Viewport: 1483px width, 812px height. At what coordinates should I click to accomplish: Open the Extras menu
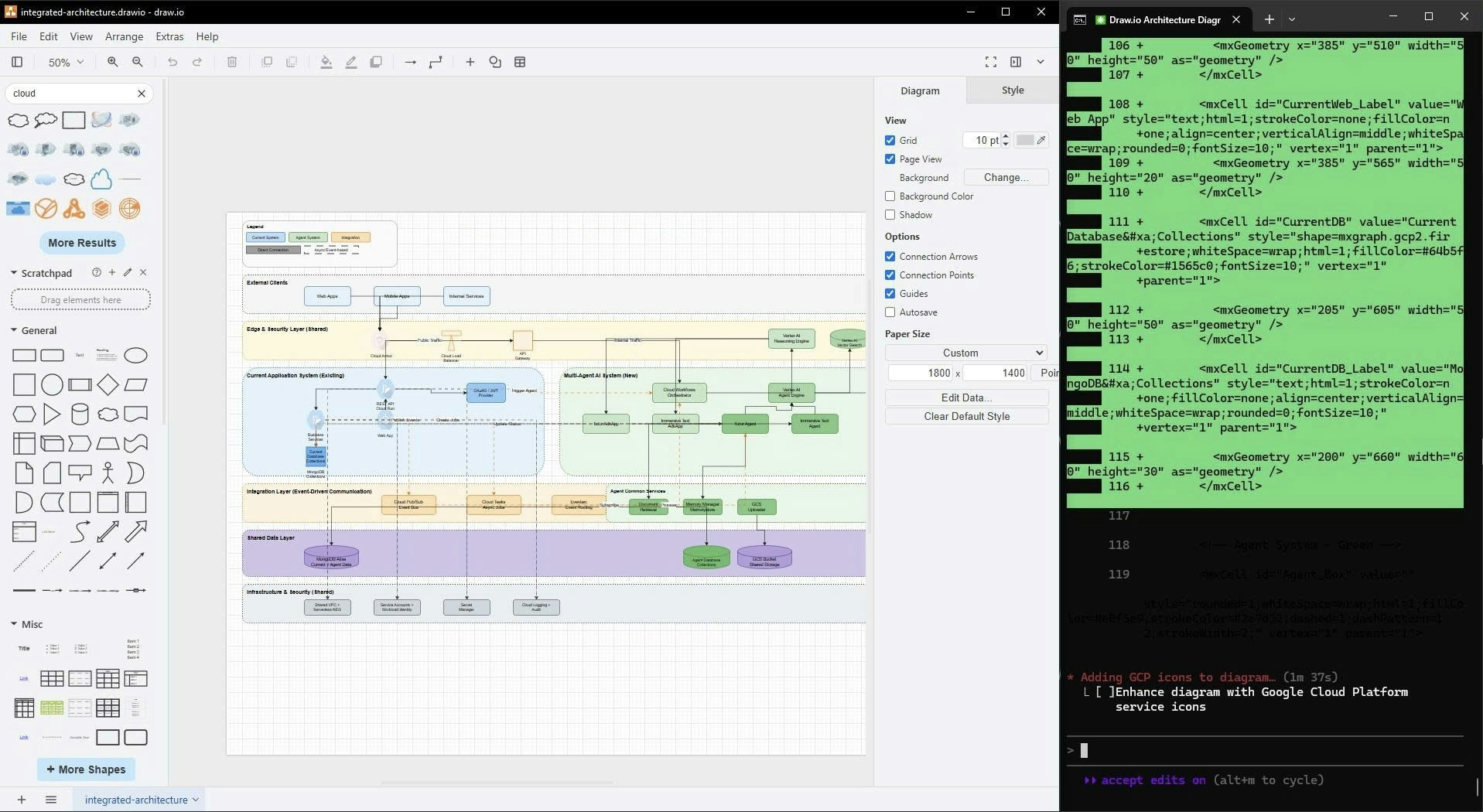169,36
